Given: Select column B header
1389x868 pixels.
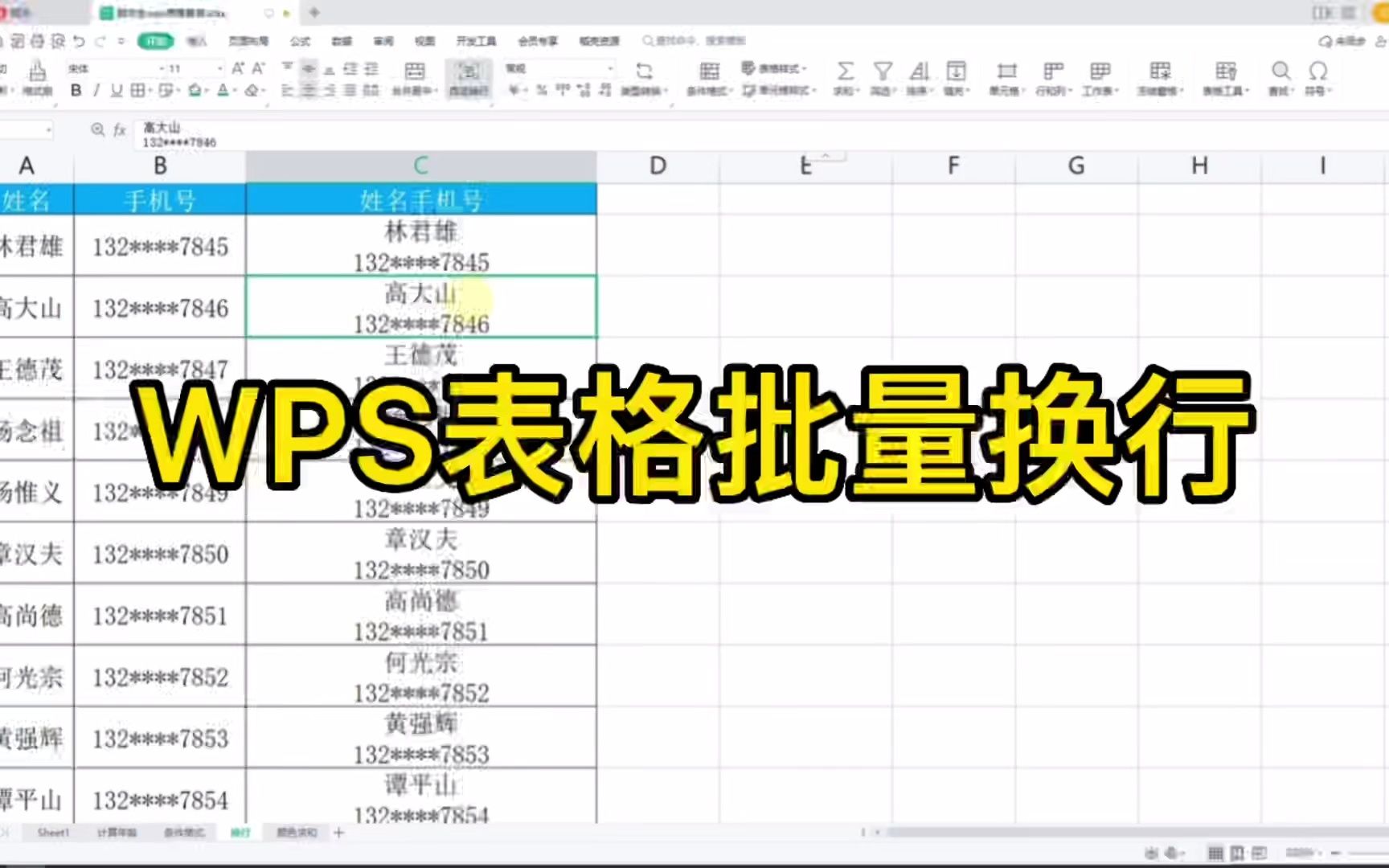Looking at the screenshot, I should point(160,166).
